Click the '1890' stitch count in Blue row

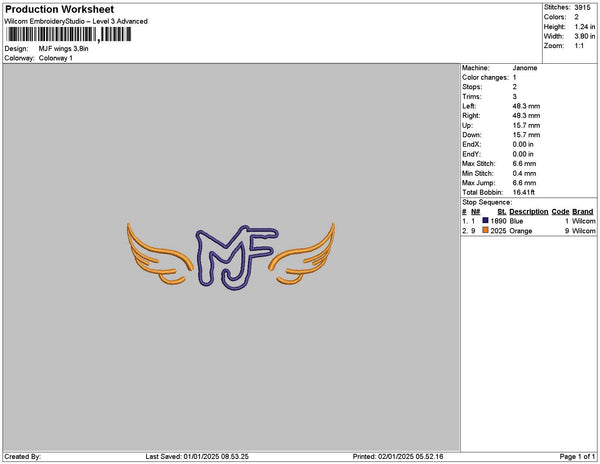498,221
